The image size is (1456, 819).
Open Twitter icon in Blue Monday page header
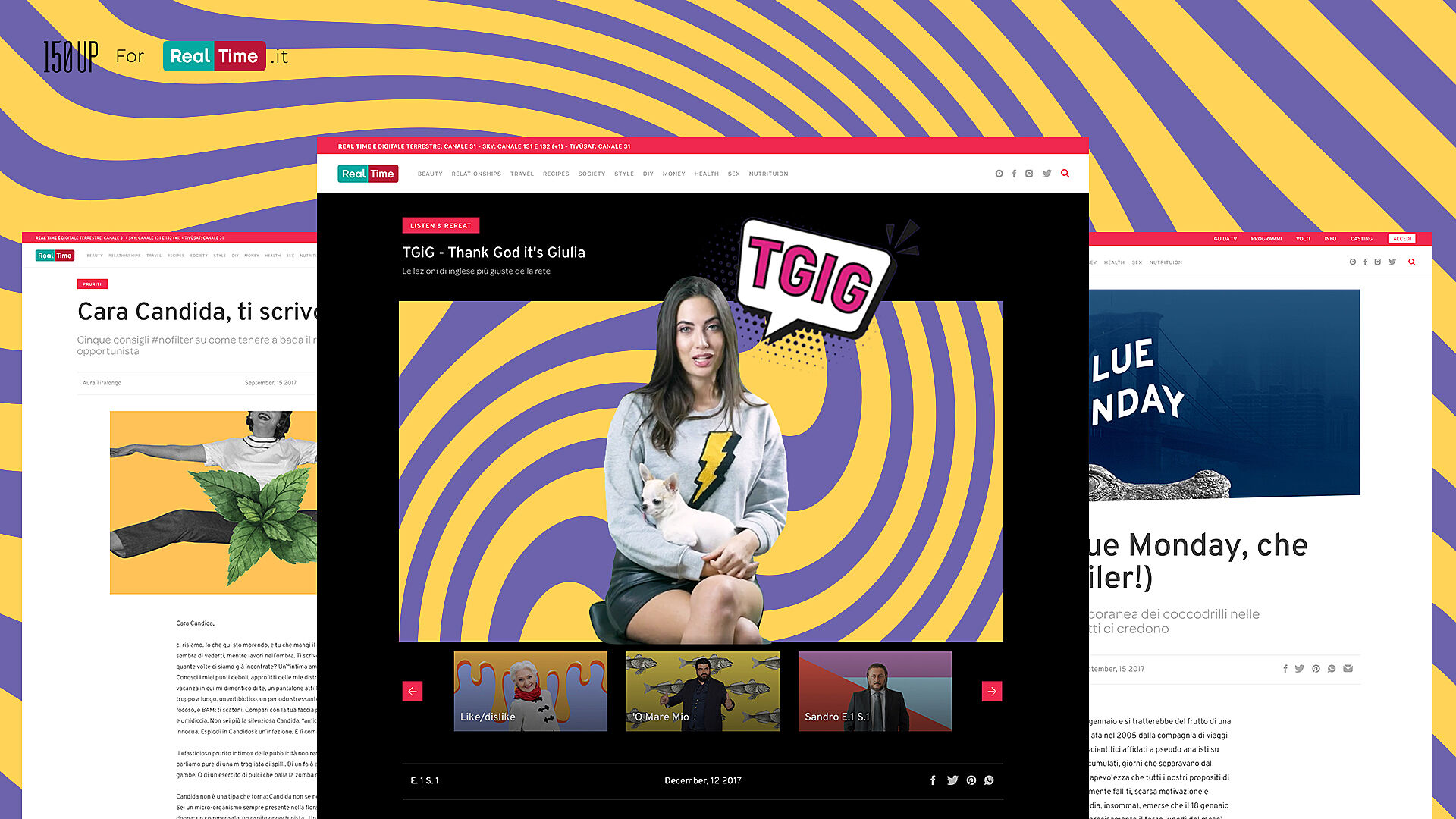click(x=1392, y=262)
